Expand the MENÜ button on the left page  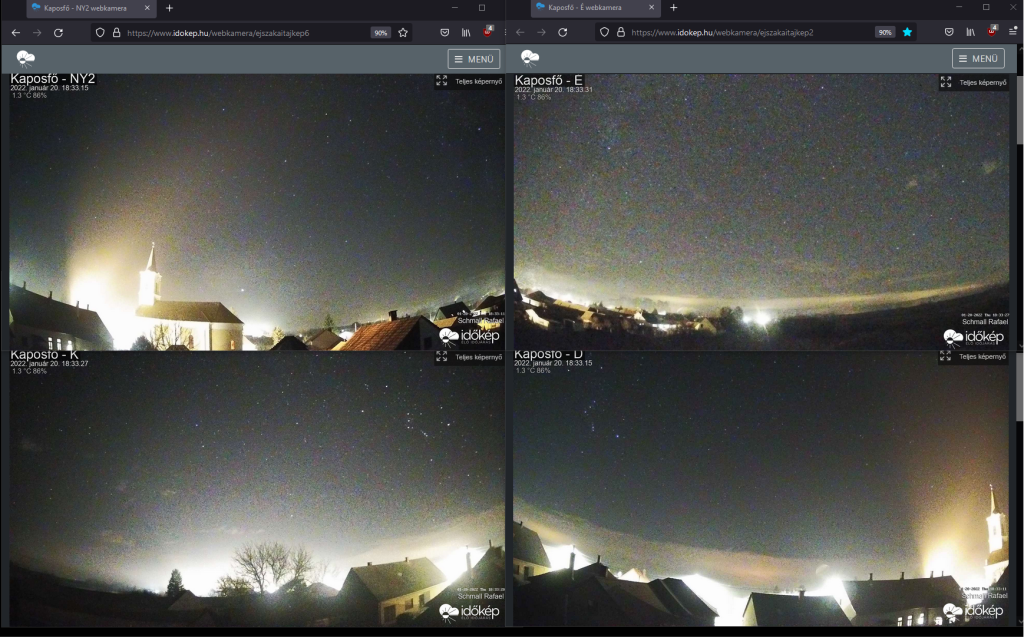pyautogui.click(x=474, y=59)
